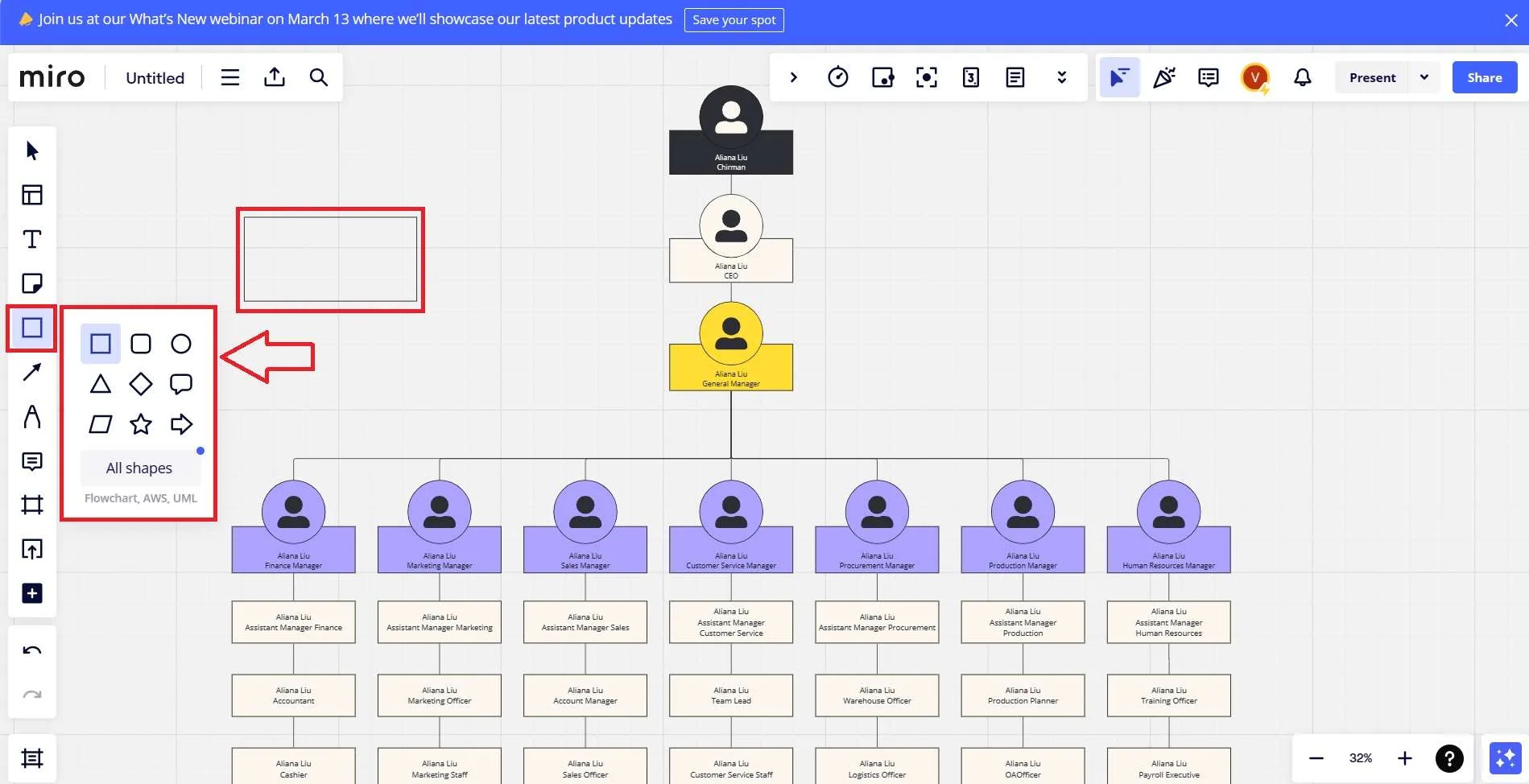The height and width of the screenshot is (784, 1529).
Task: Choose the star shape from shapes panel
Action: pyautogui.click(x=140, y=424)
